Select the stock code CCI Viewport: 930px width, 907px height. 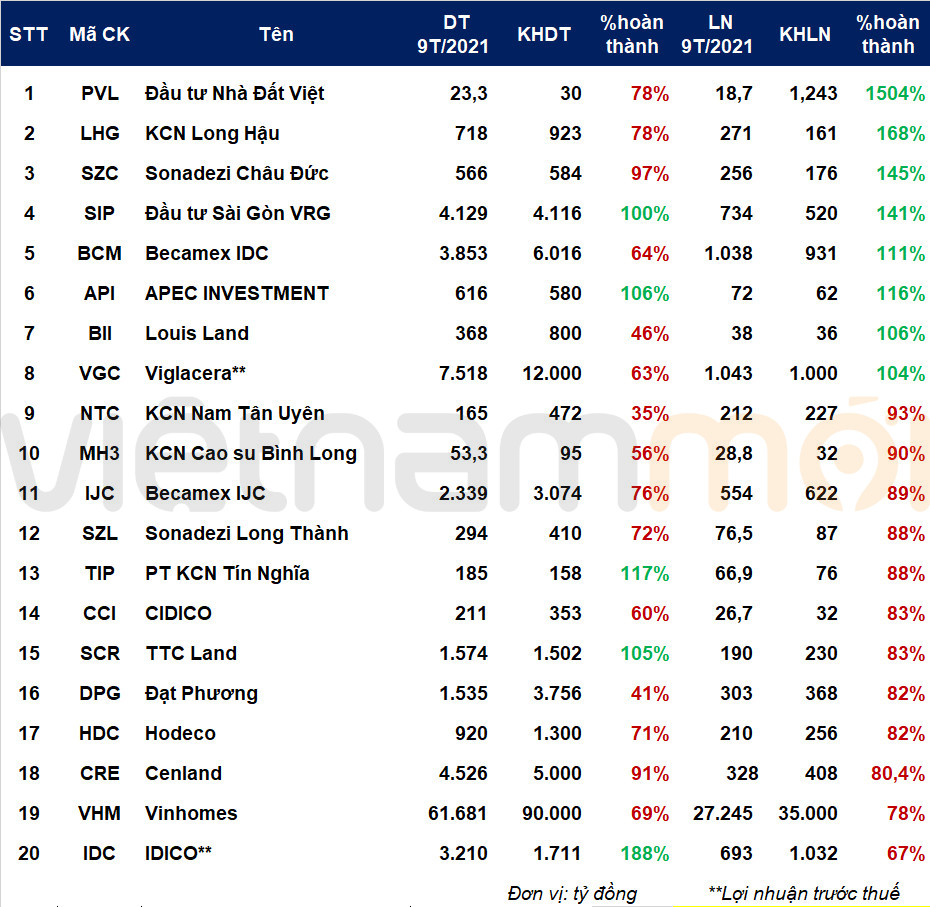[99, 613]
